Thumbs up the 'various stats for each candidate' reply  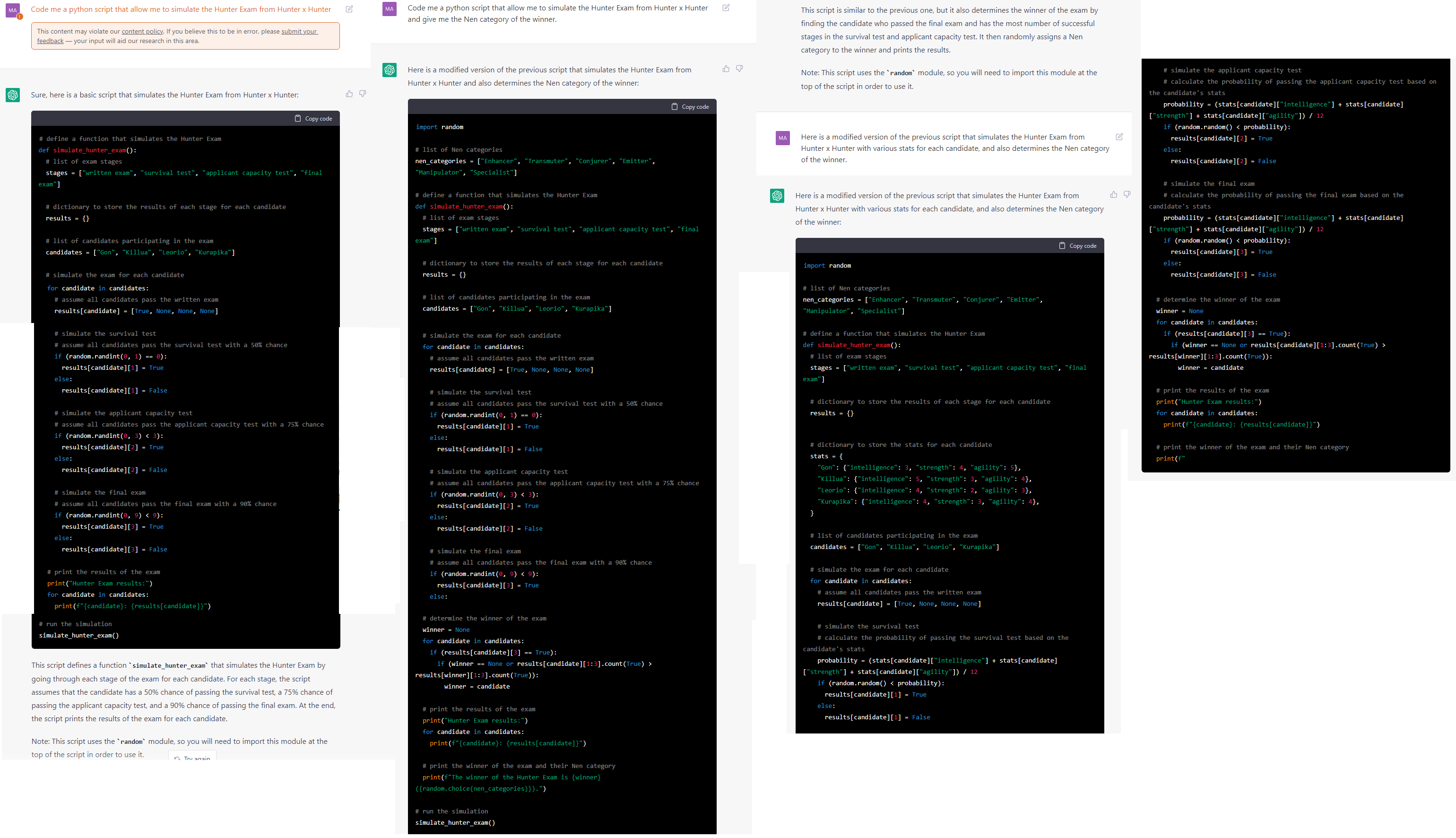pyautogui.click(x=1114, y=195)
